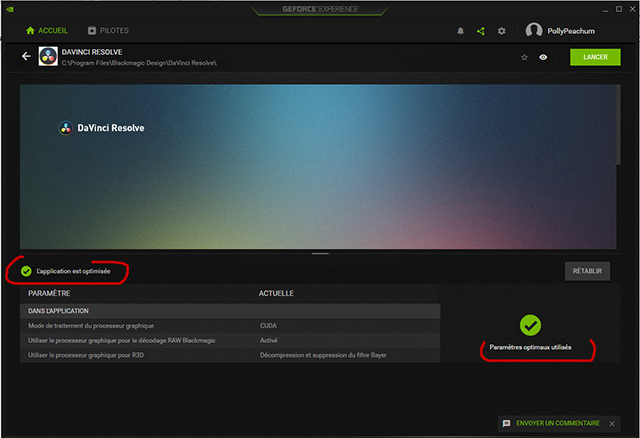Go back with the left arrow
The image size is (640, 438).
pyautogui.click(x=26, y=56)
